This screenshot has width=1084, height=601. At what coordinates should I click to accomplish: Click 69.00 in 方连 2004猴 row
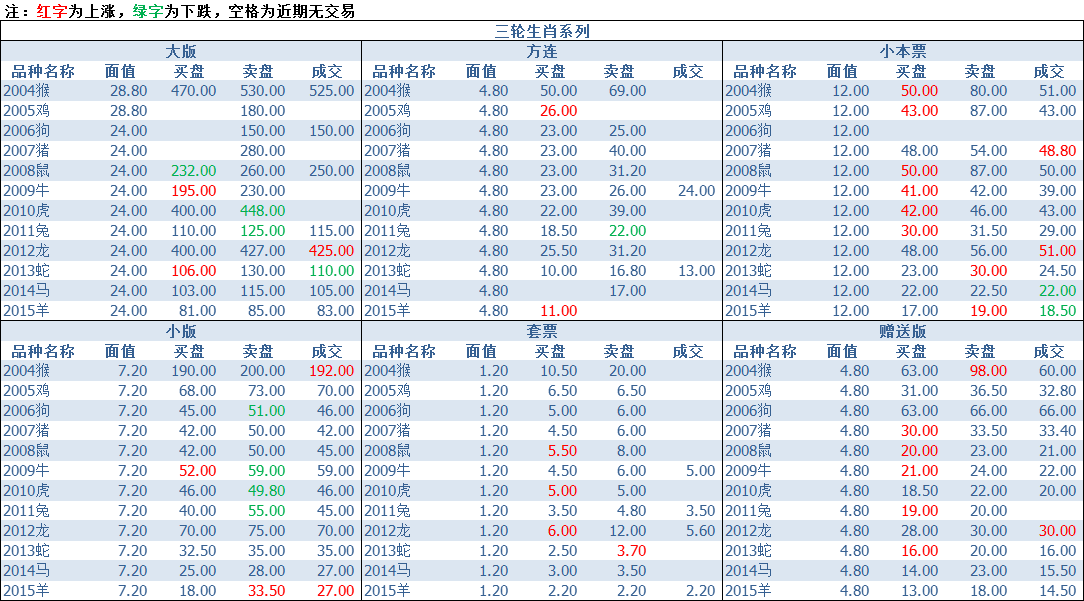628,91
